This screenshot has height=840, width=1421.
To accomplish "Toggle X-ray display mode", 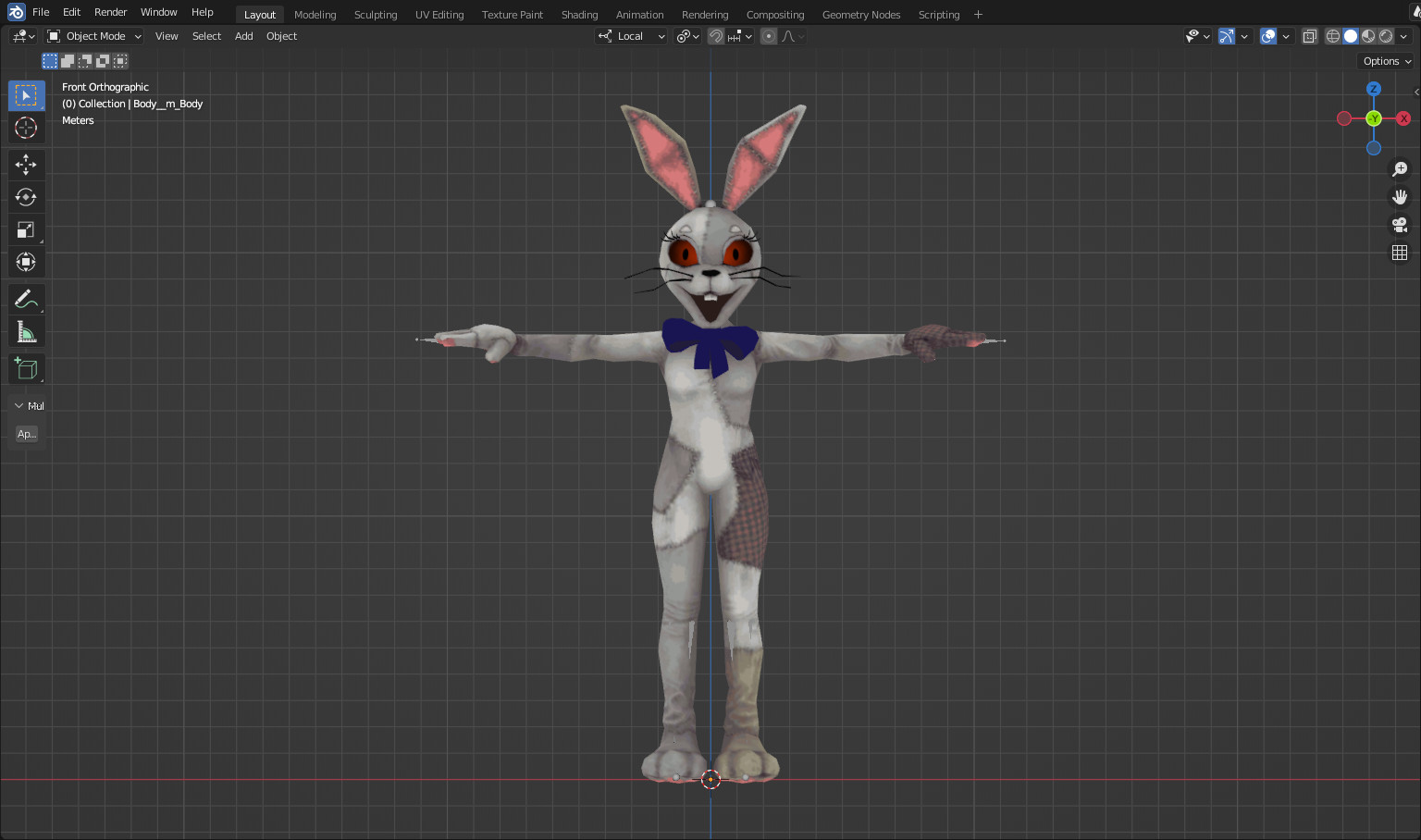I will pyautogui.click(x=1309, y=36).
